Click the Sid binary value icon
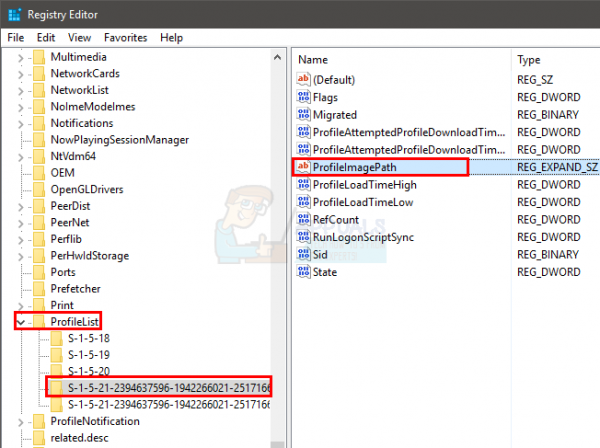600x448 pixels. pyautogui.click(x=303, y=254)
